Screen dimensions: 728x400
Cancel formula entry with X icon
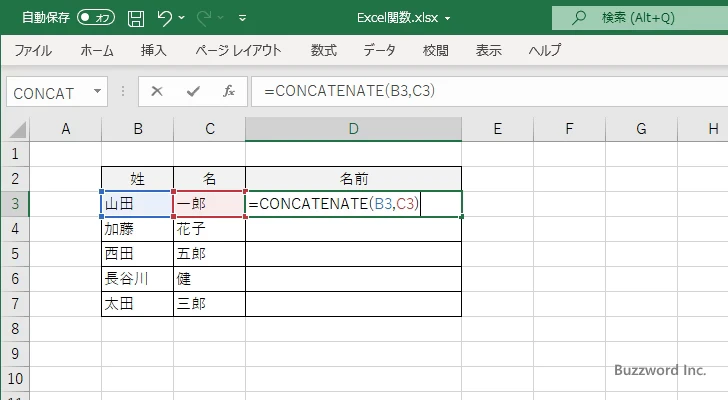pos(157,91)
